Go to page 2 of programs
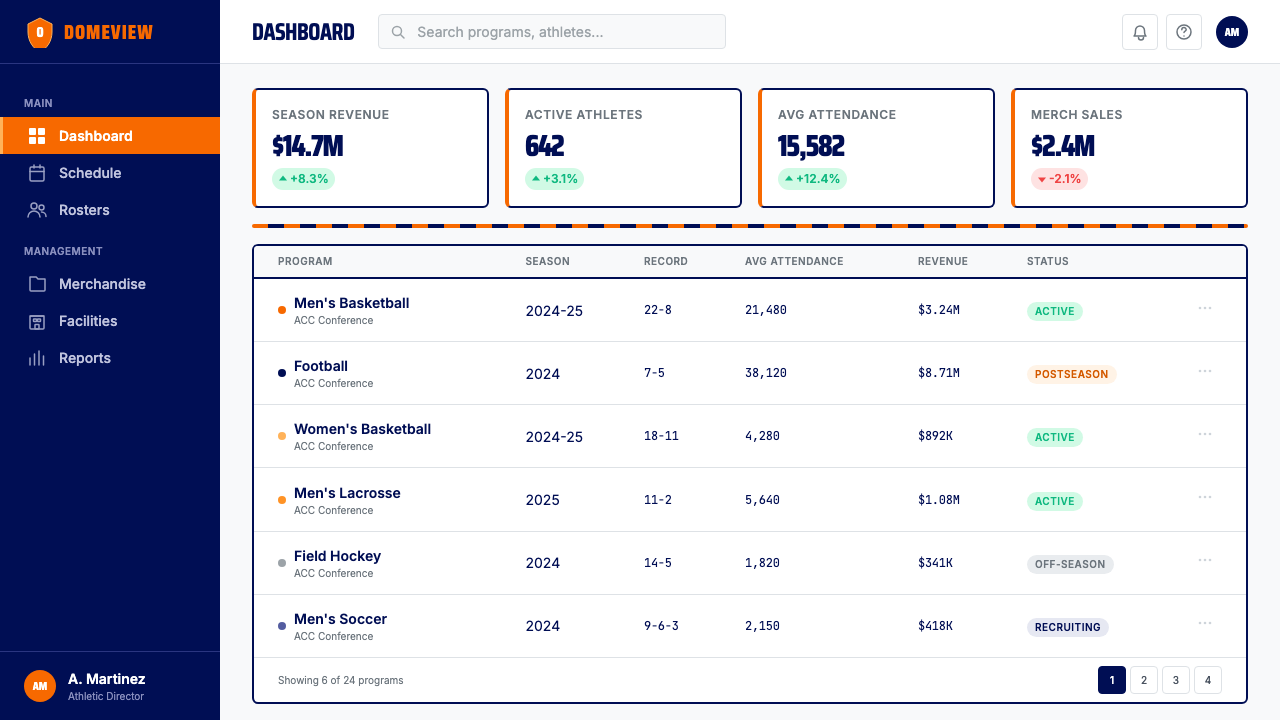Viewport: 1280px width, 720px height. (x=1144, y=680)
